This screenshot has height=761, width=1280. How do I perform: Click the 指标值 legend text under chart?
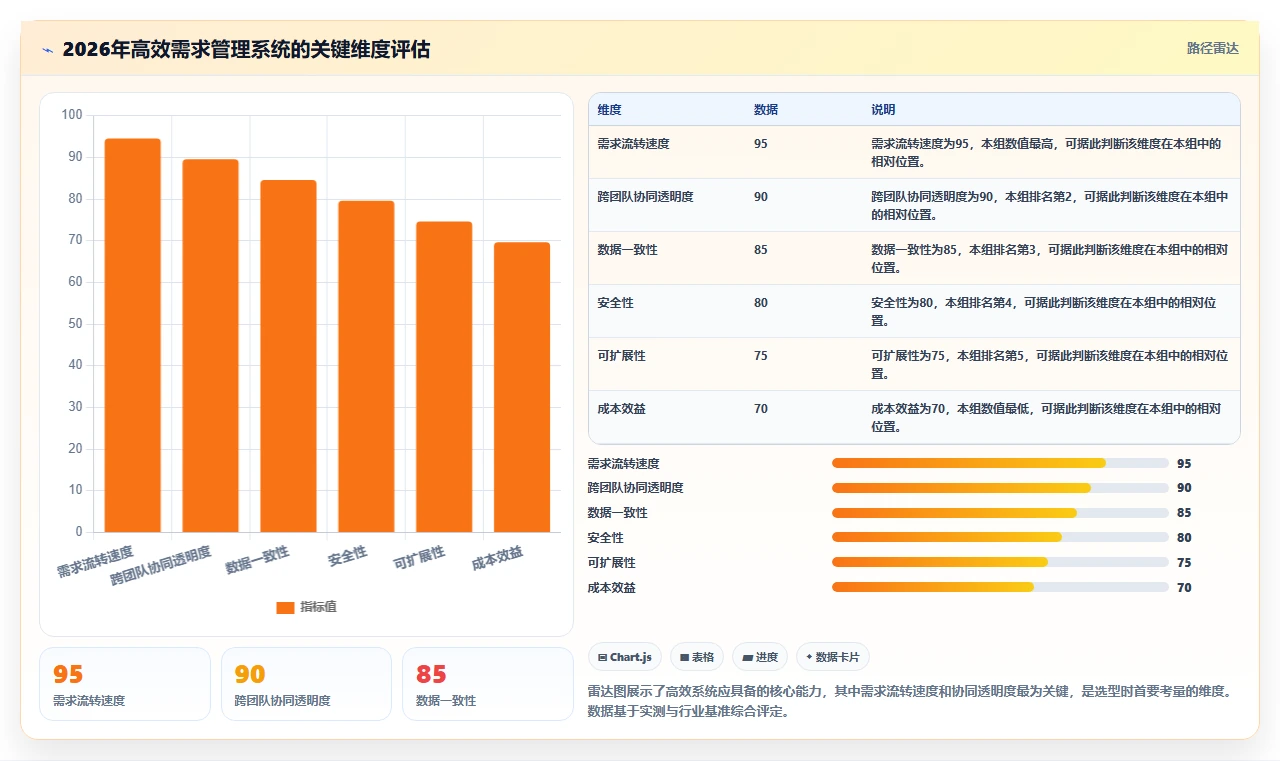pyautogui.click(x=318, y=607)
